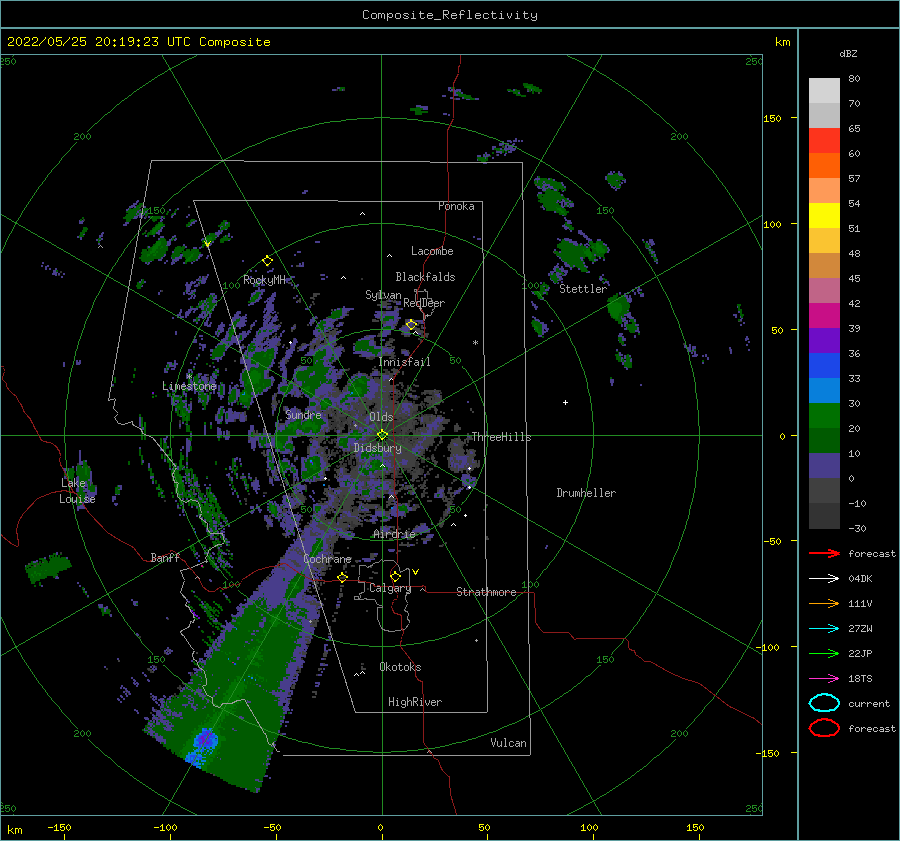The width and height of the screenshot is (900, 841).
Task: Select the light gray swatch between 80 and 70 dBZ
Action: click(x=824, y=91)
